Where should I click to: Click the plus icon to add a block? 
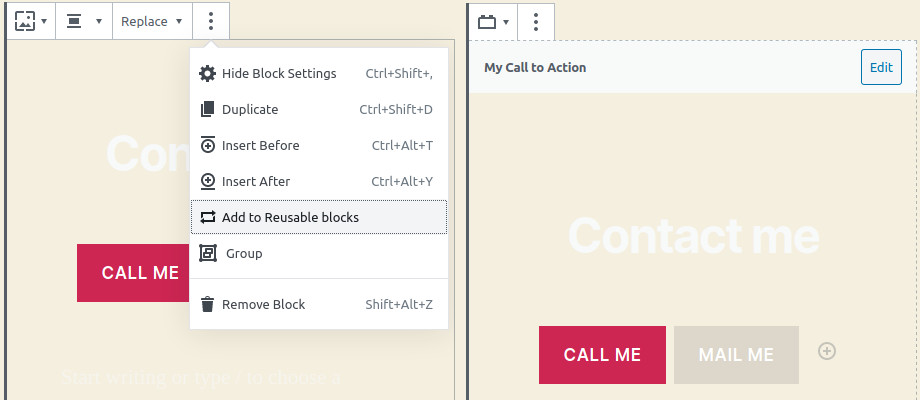pos(827,351)
